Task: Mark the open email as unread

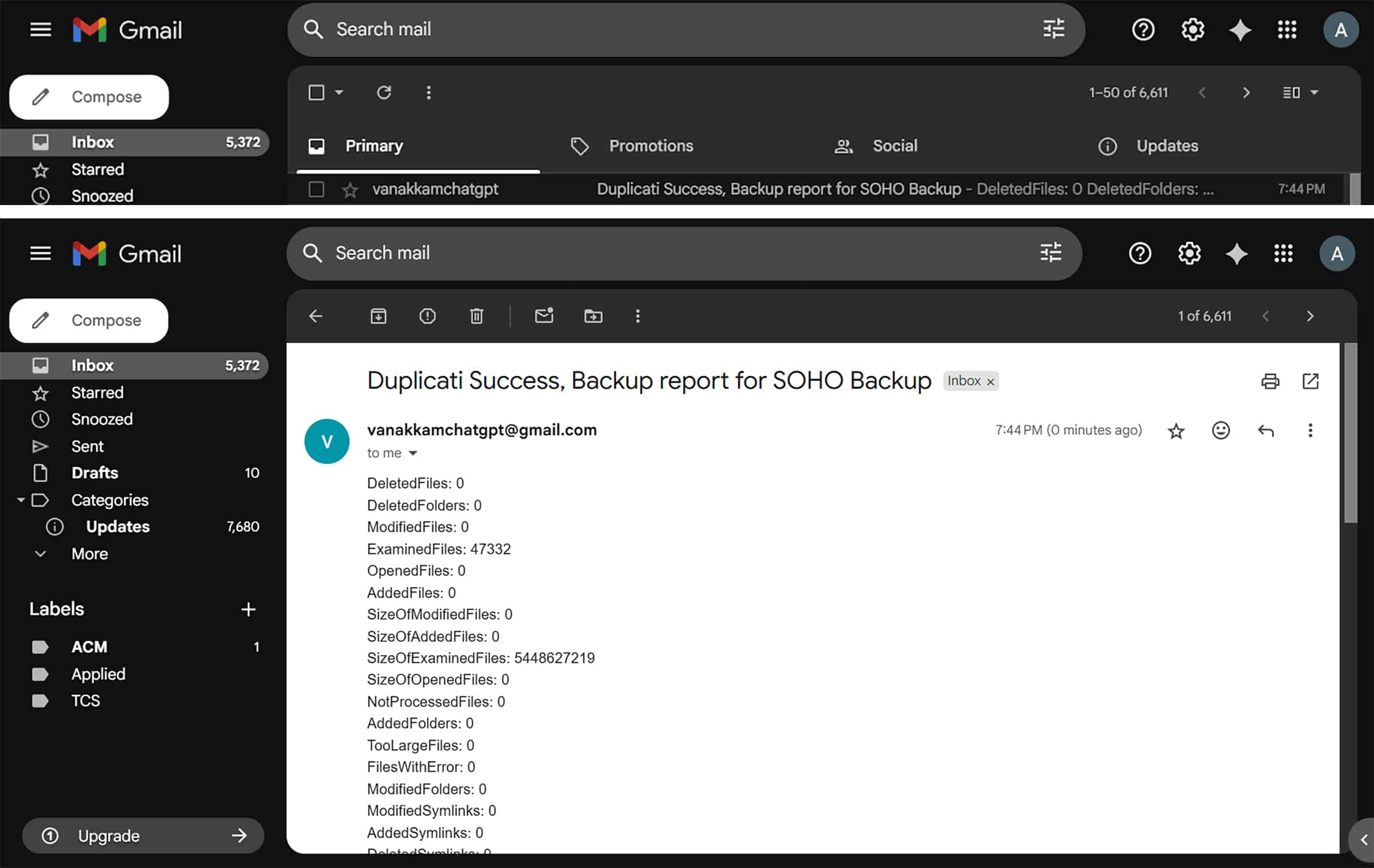Action: pos(544,316)
